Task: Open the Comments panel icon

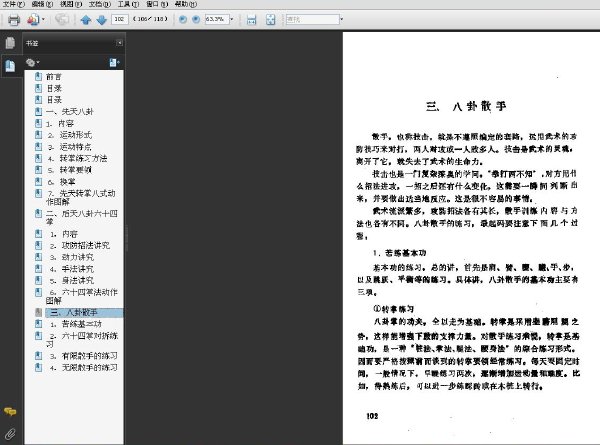Action: (10, 412)
